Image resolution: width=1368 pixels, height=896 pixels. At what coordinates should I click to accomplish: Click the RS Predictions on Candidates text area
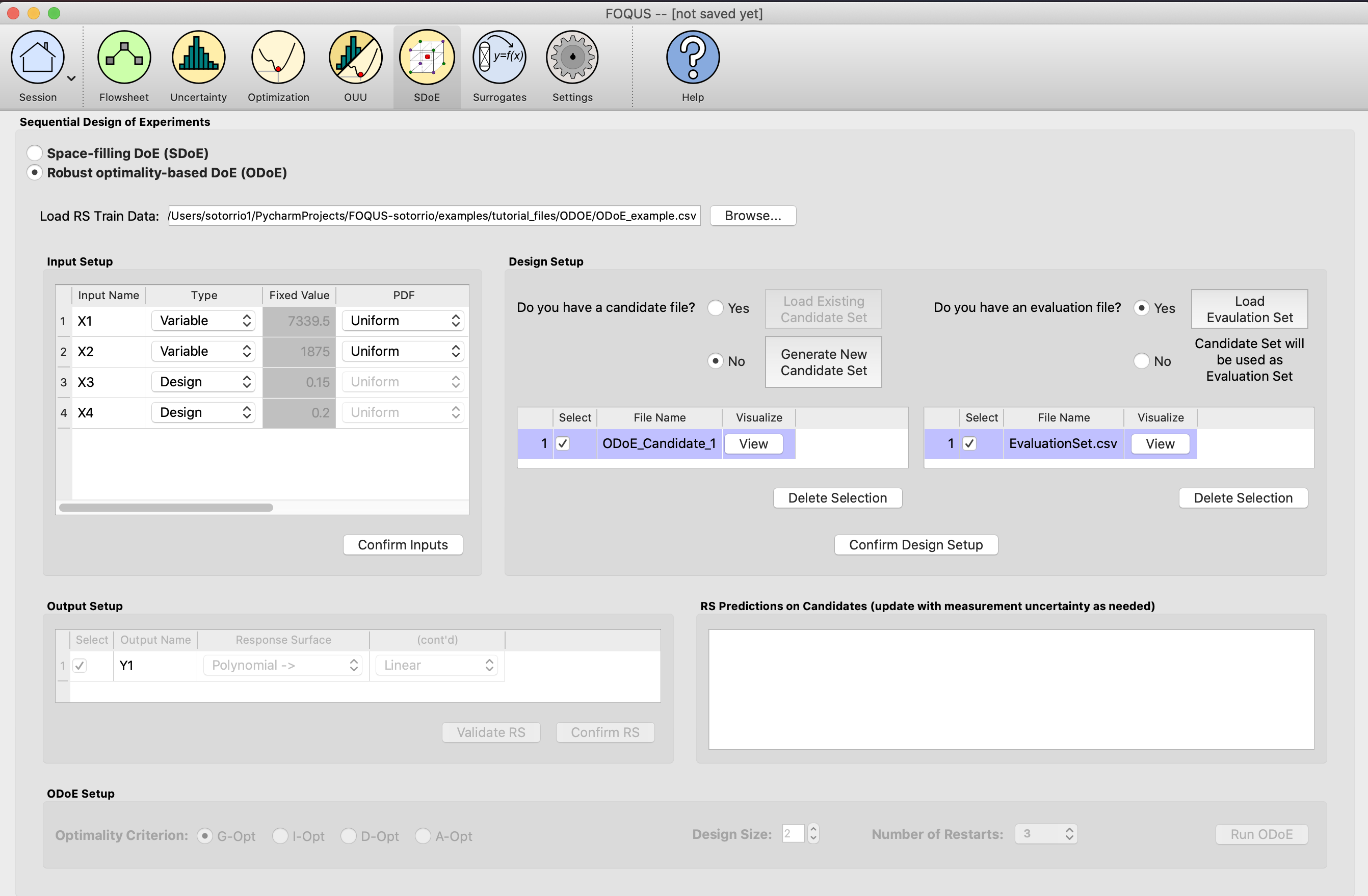[x=1011, y=689]
